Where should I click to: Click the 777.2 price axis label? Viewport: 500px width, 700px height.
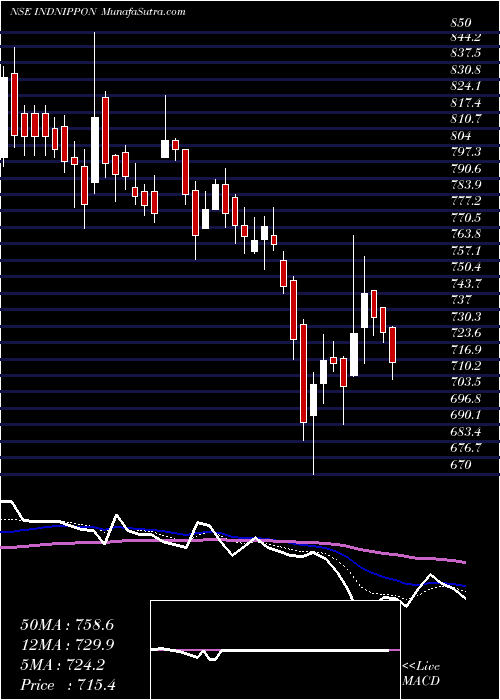click(466, 202)
